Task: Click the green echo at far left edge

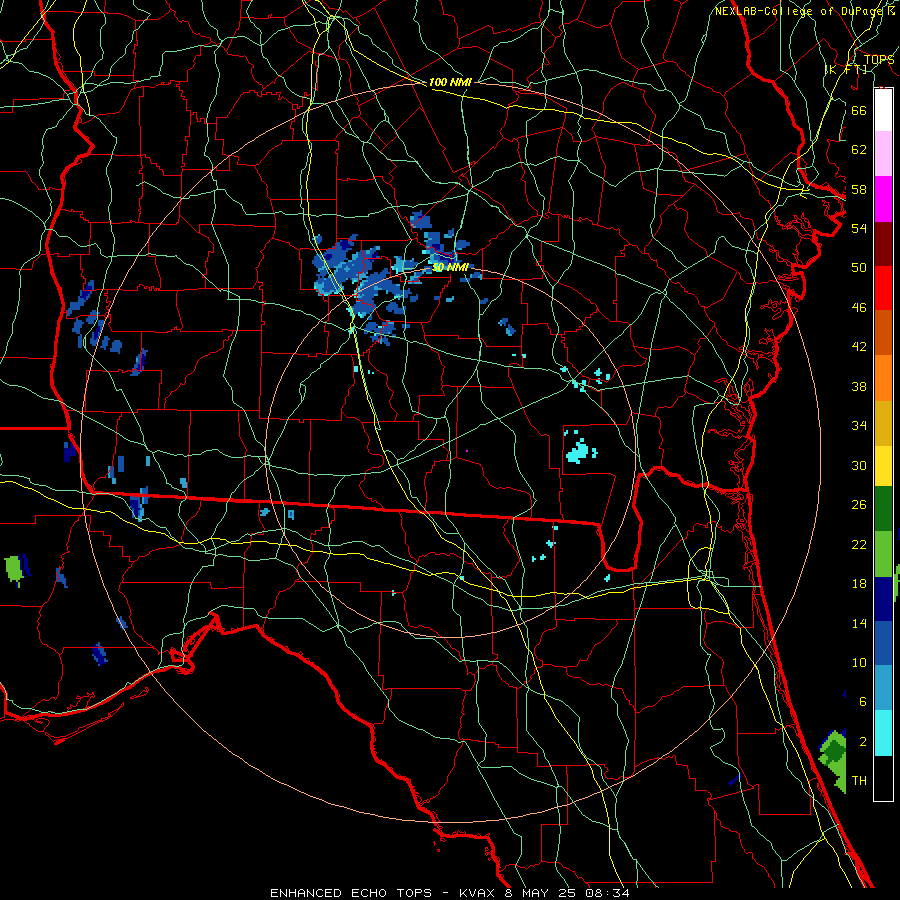Action: pyautogui.click(x=14, y=569)
